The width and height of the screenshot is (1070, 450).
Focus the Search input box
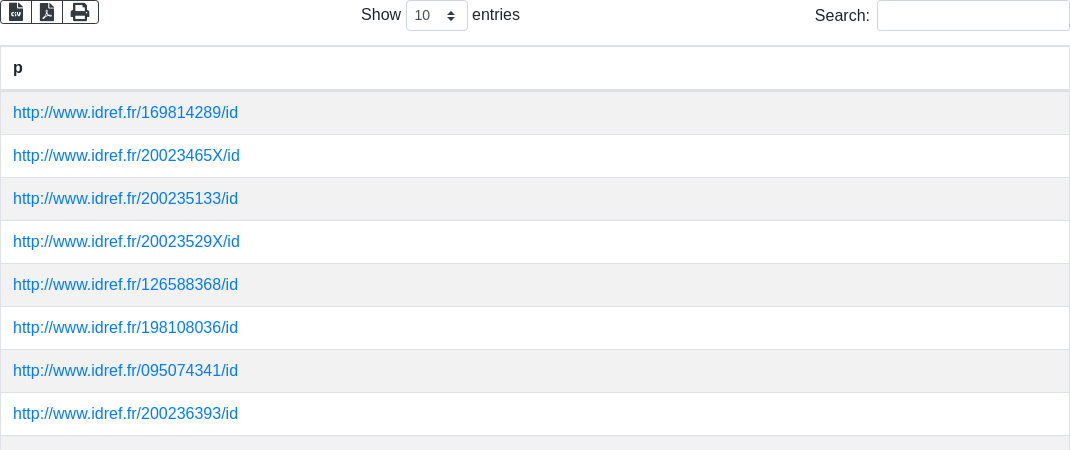pyautogui.click(x=972, y=16)
